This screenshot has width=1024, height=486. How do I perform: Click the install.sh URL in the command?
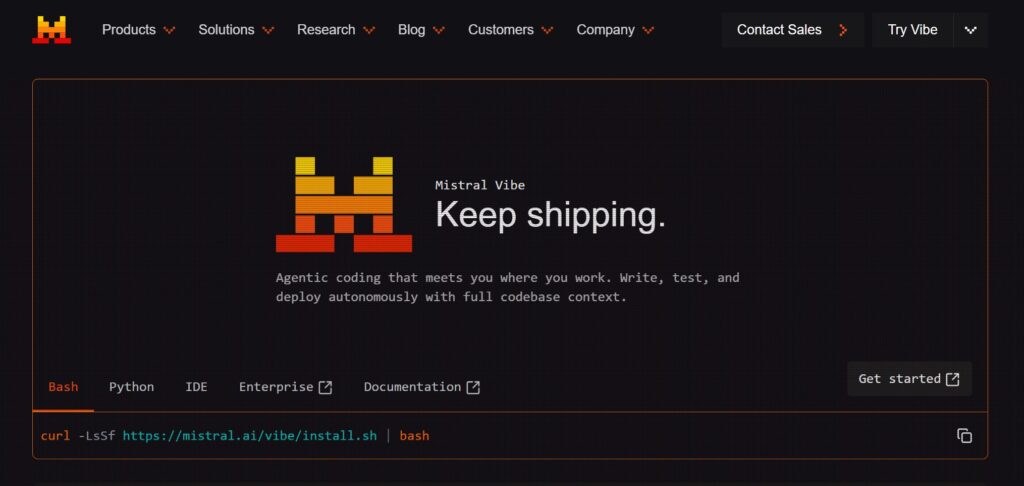(249, 436)
